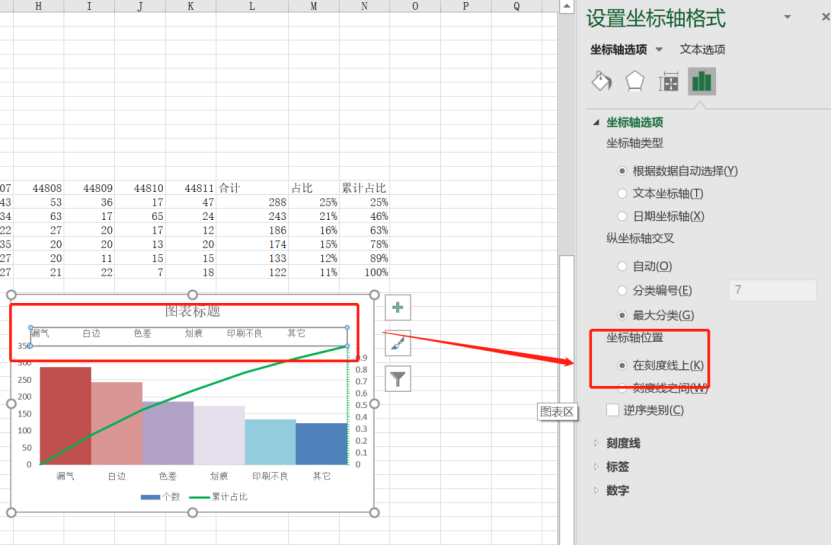Collapse 坐标轴选项 section
The height and width of the screenshot is (546, 831).
coord(596,122)
